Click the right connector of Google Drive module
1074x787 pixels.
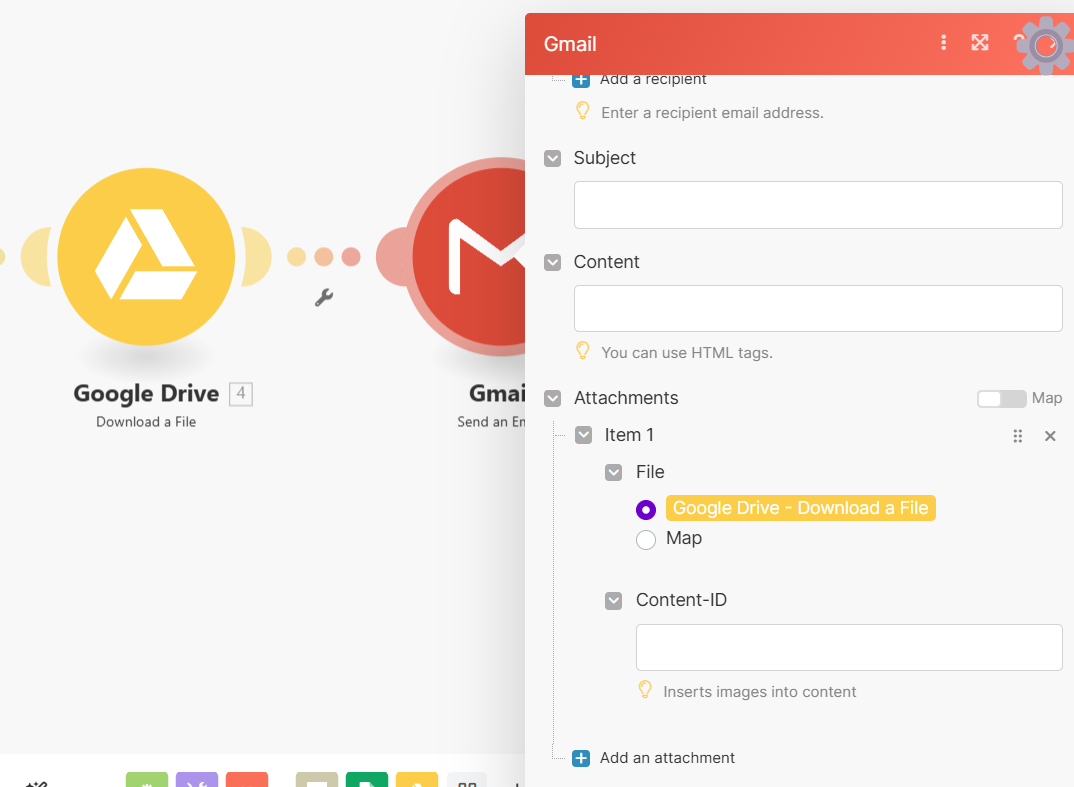(257, 257)
